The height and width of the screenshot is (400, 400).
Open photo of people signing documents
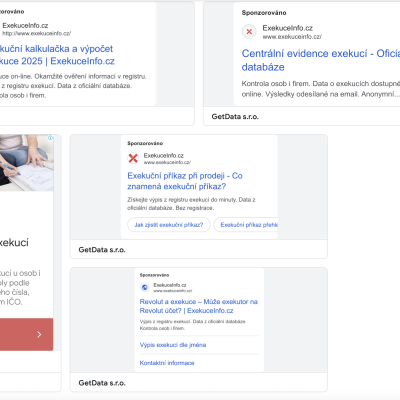(x=26, y=163)
